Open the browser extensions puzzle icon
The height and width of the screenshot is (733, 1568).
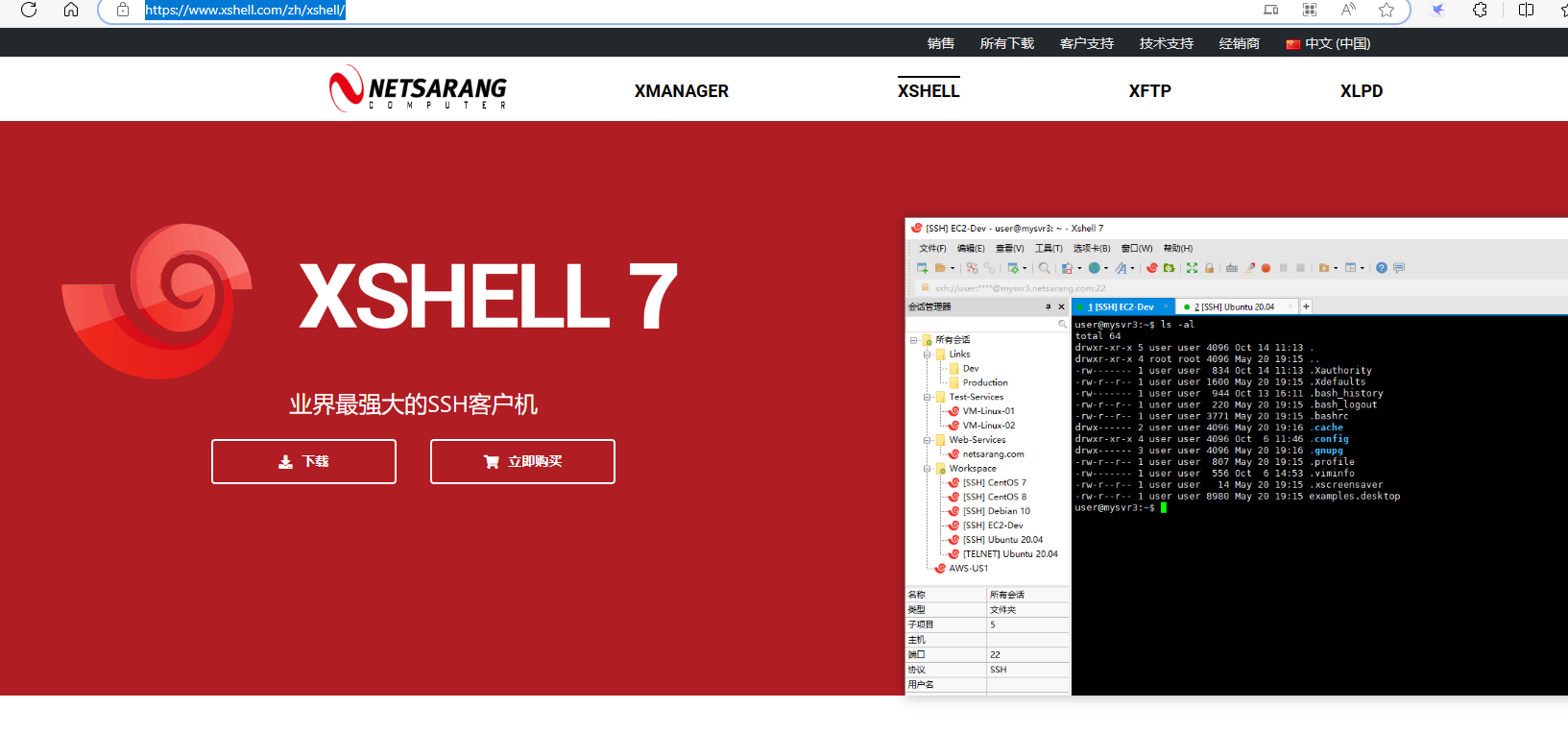1480,10
